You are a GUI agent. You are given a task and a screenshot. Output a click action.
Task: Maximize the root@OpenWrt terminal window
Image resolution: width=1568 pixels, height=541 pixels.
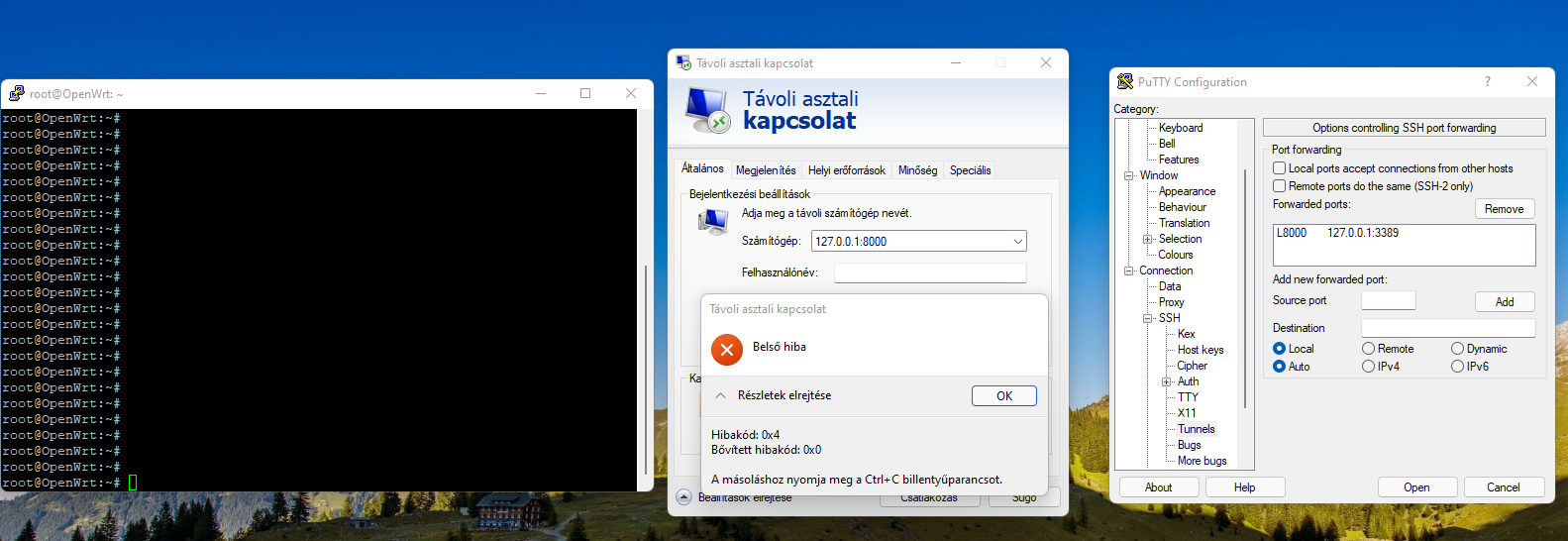[585, 93]
